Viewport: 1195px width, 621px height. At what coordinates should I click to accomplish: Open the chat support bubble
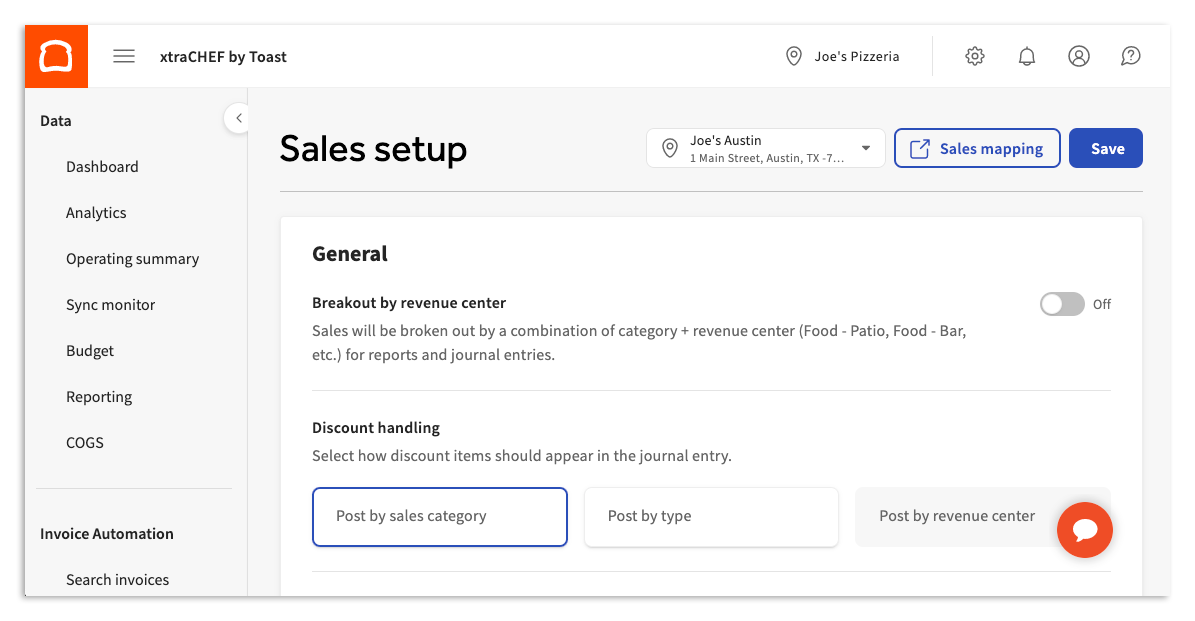click(1085, 530)
